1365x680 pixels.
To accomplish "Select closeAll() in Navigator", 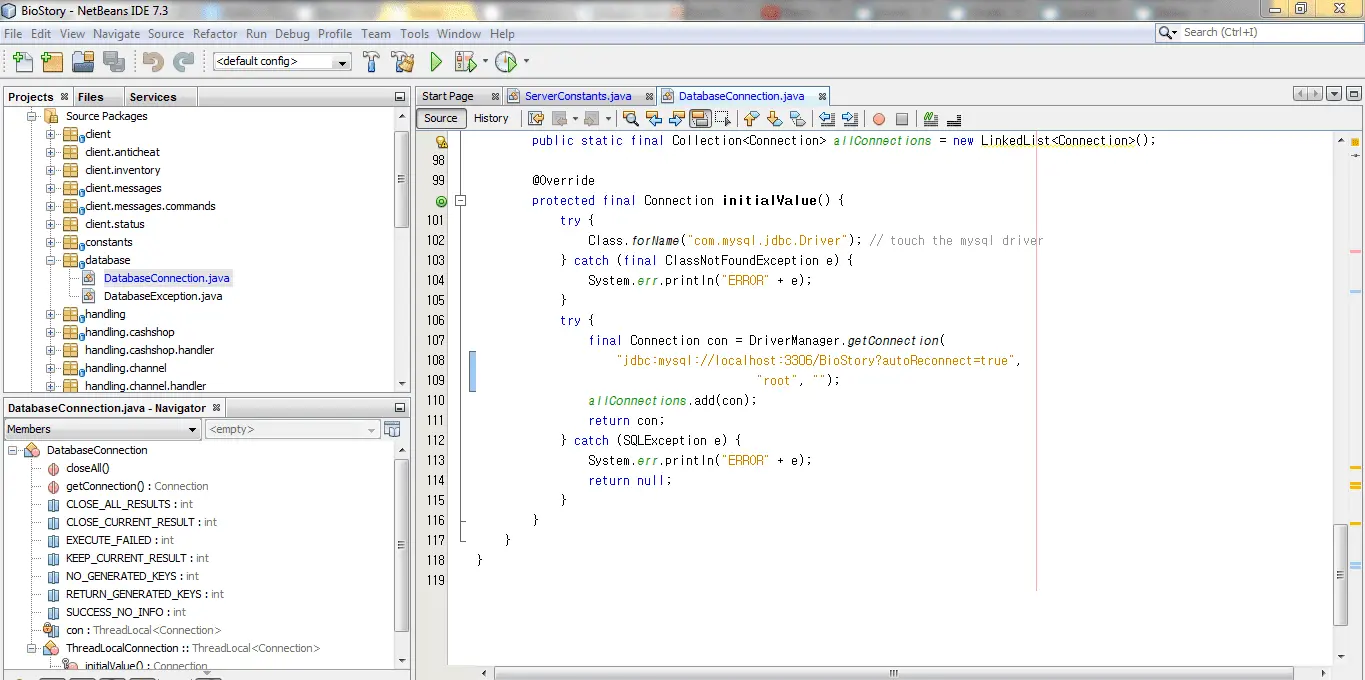I will [88, 468].
